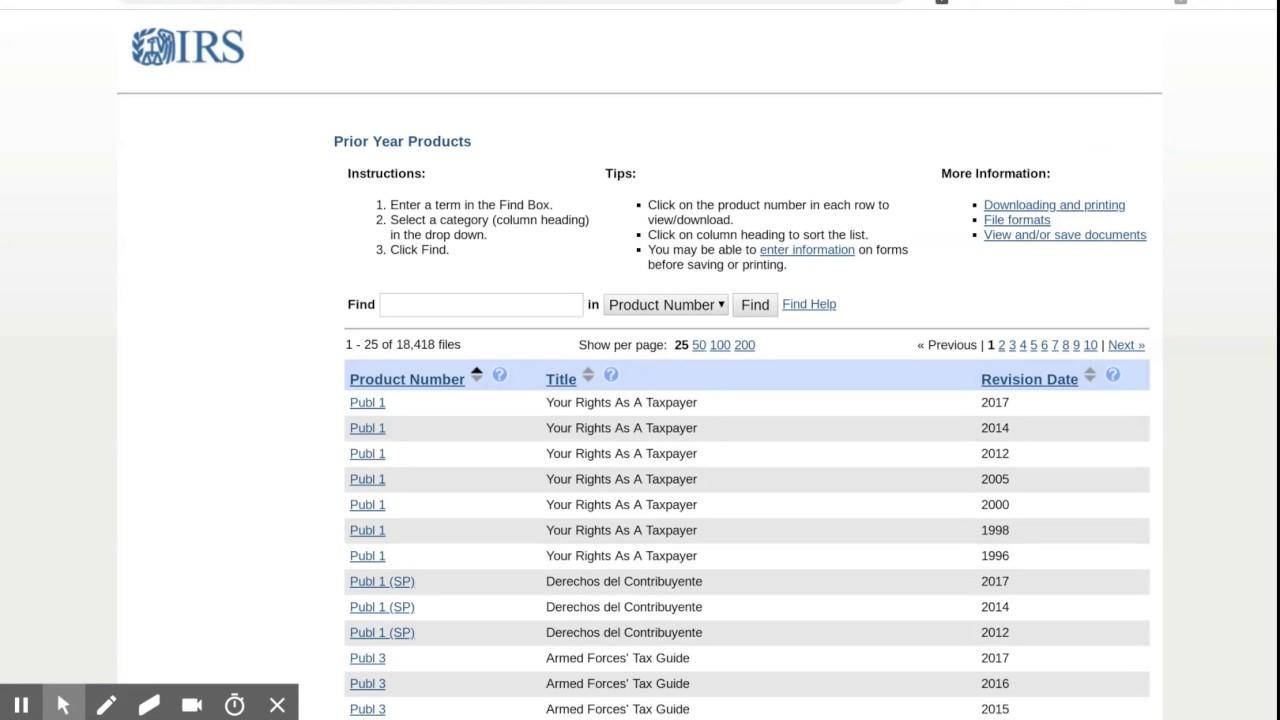This screenshot has width=1280, height=720.
Task: Show 200 files per page
Action: pyautogui.click(x=745, y=345)
